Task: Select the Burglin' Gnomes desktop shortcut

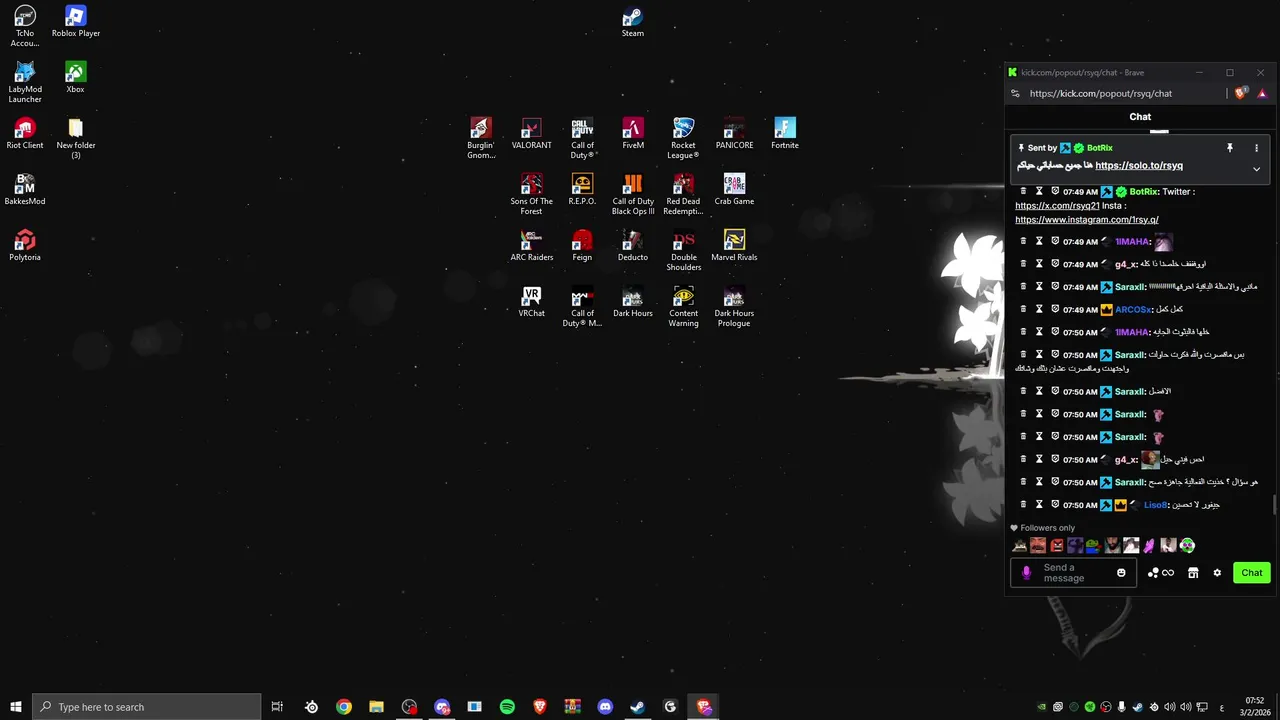Action: click(x=481, y=139)
